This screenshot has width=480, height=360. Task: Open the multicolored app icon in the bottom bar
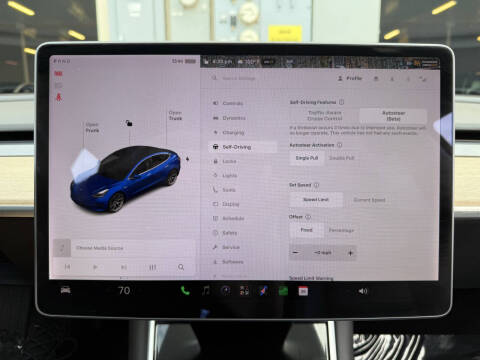[244, 291]
